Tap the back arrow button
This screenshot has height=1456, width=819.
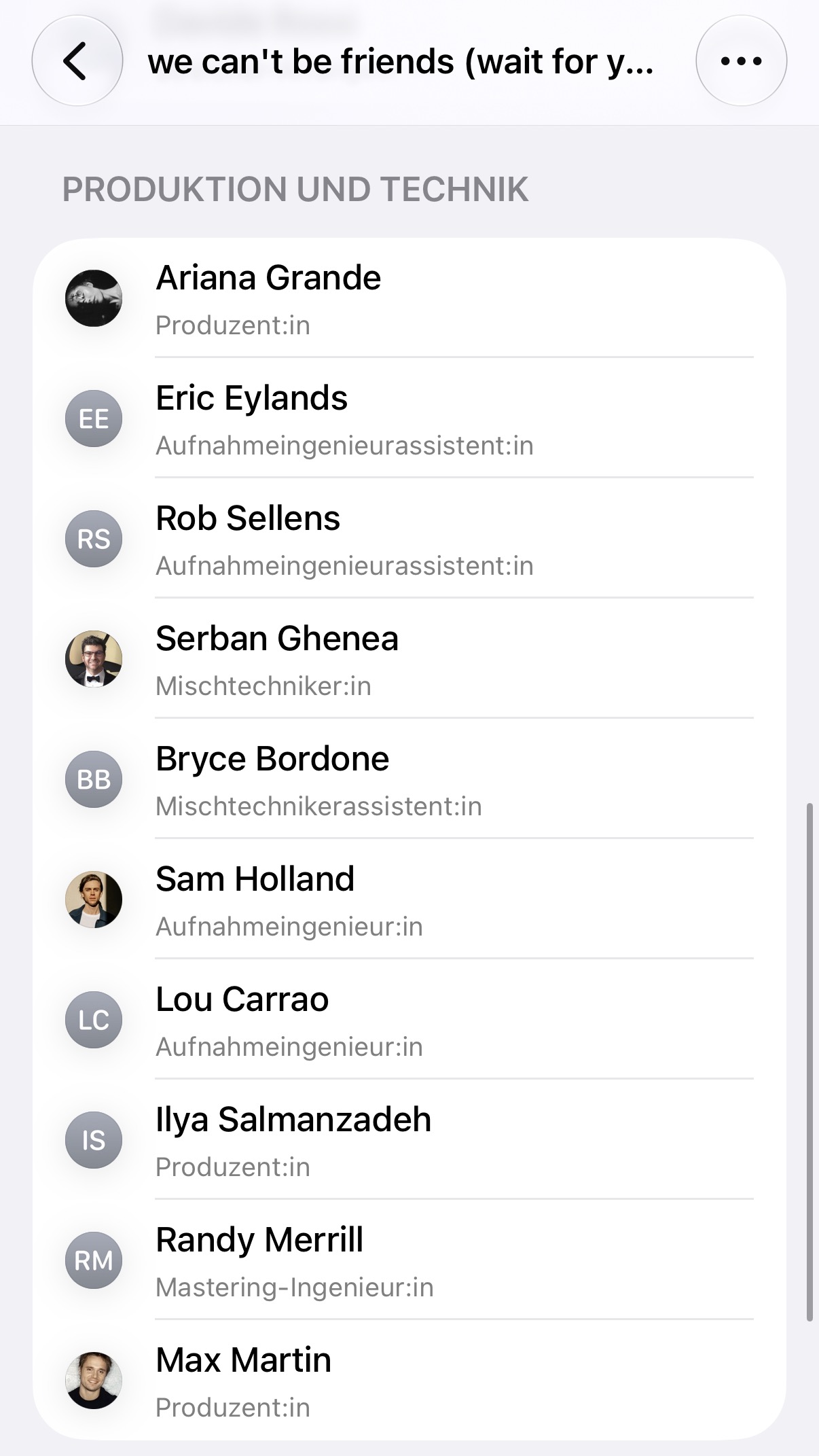pyautogui.click(x=77, y=61)
